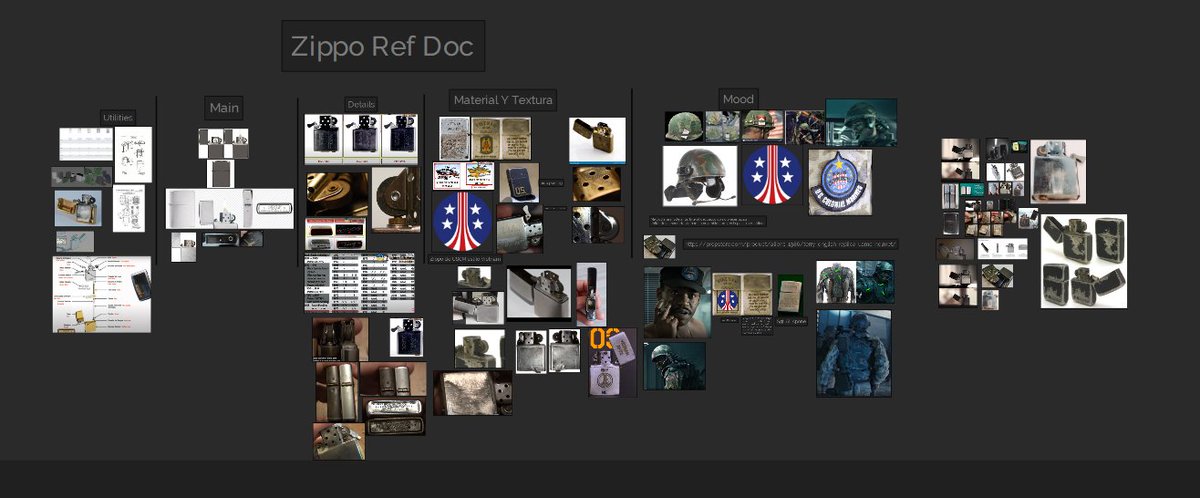Select the 'Details' section label
The width and height of the screenshot is (1200, 498).
(x=361, y=104)
